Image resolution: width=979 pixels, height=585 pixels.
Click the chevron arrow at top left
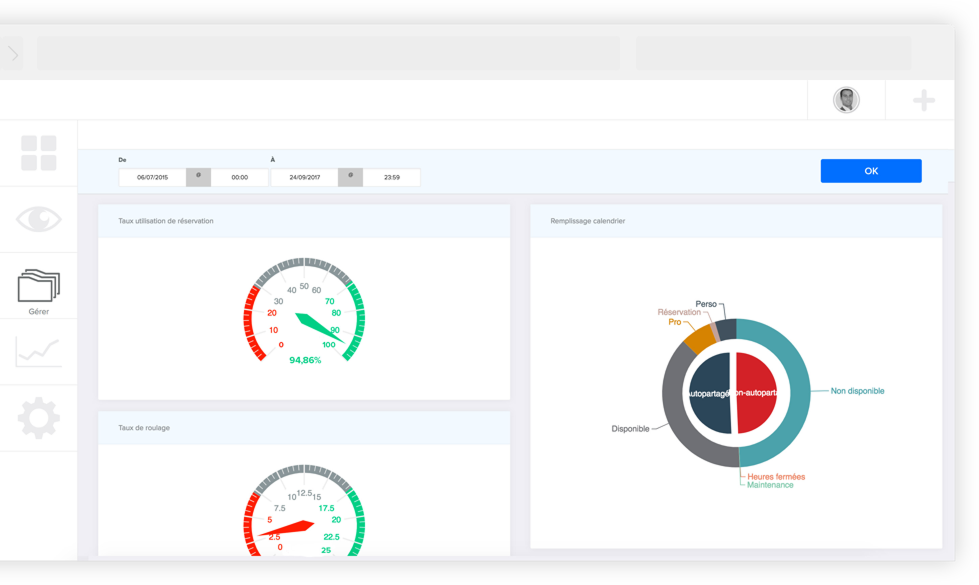(x=14, y=54)
